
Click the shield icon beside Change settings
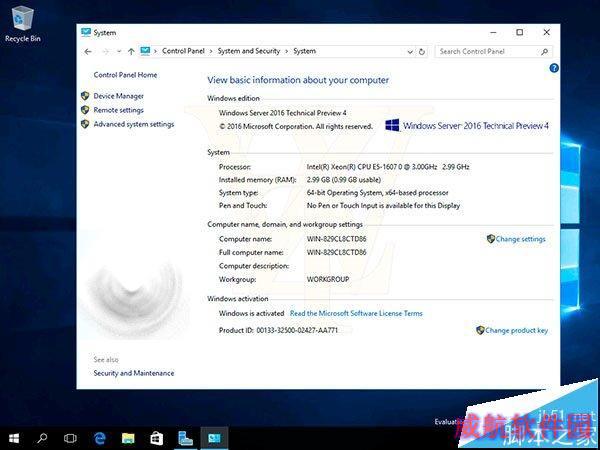click(x=491, y=239)
